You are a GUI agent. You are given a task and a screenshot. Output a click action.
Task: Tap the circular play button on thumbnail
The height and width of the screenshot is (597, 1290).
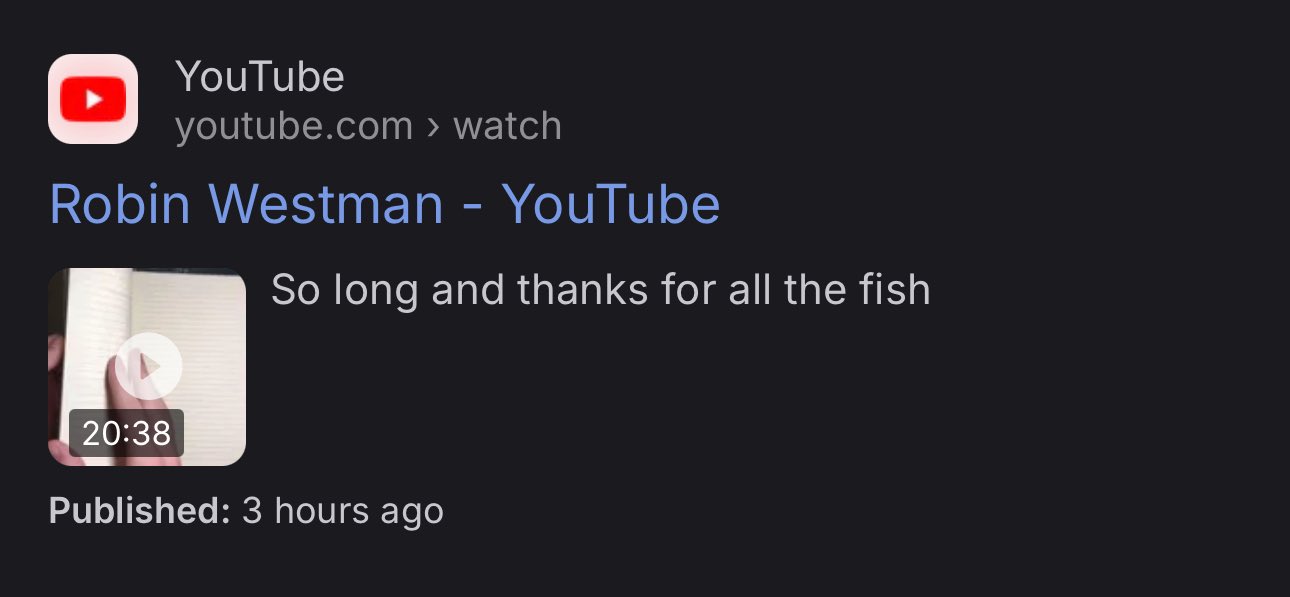pos(148,367)
